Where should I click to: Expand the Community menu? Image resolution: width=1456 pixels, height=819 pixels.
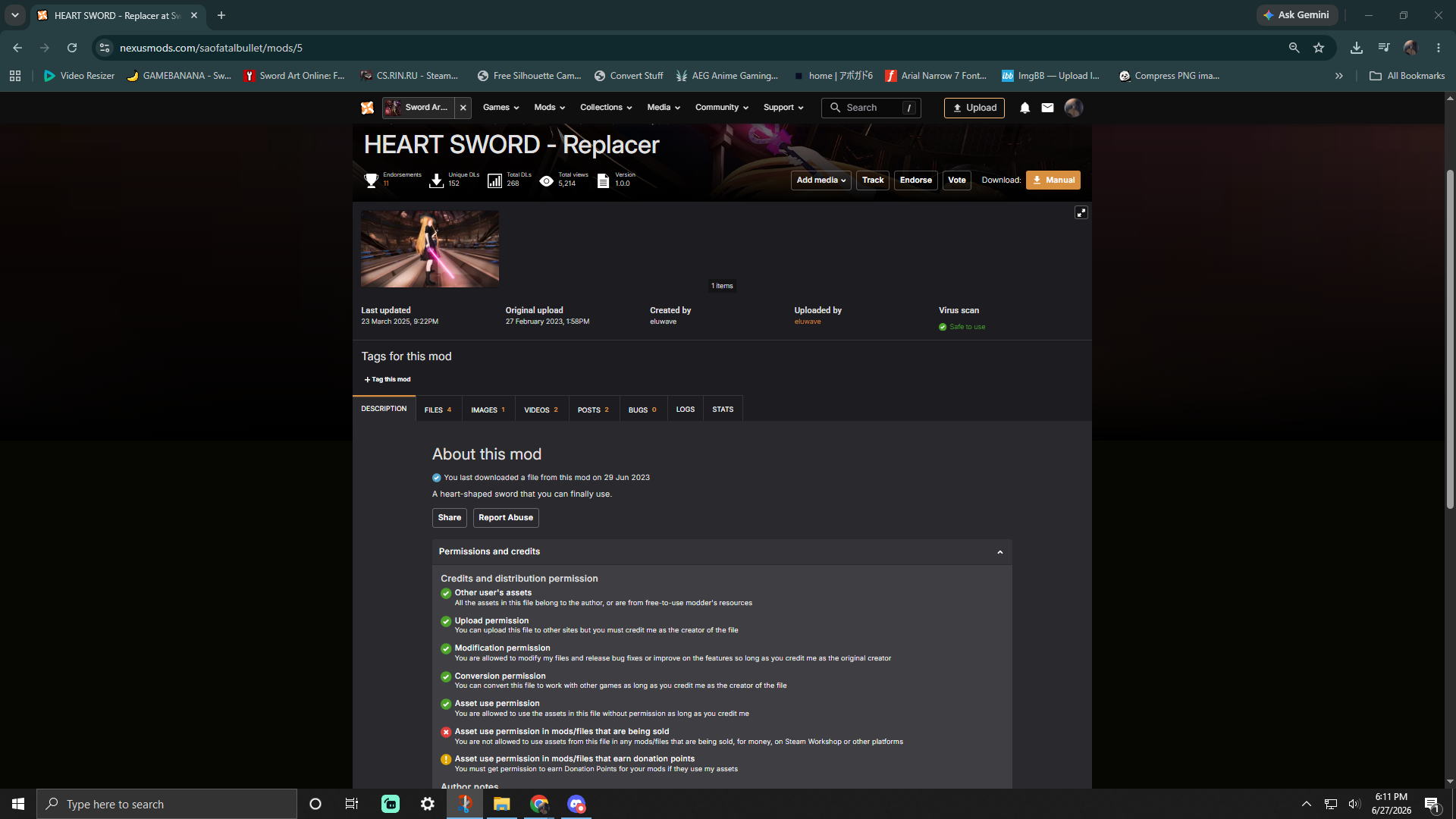tap(722, 108)
